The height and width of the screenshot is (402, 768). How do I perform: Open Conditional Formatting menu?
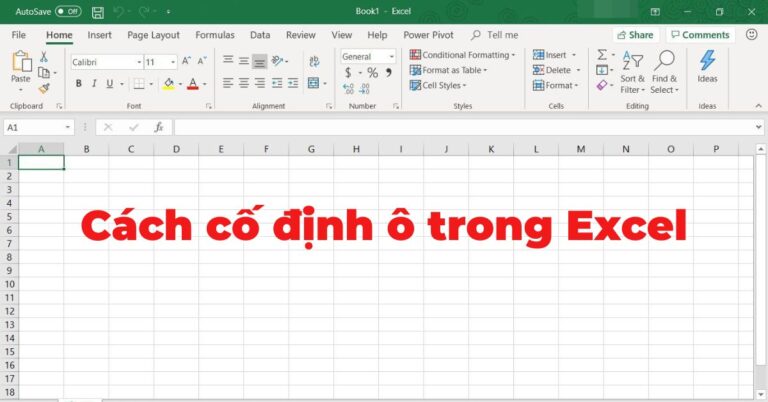(x=462, y=55)
